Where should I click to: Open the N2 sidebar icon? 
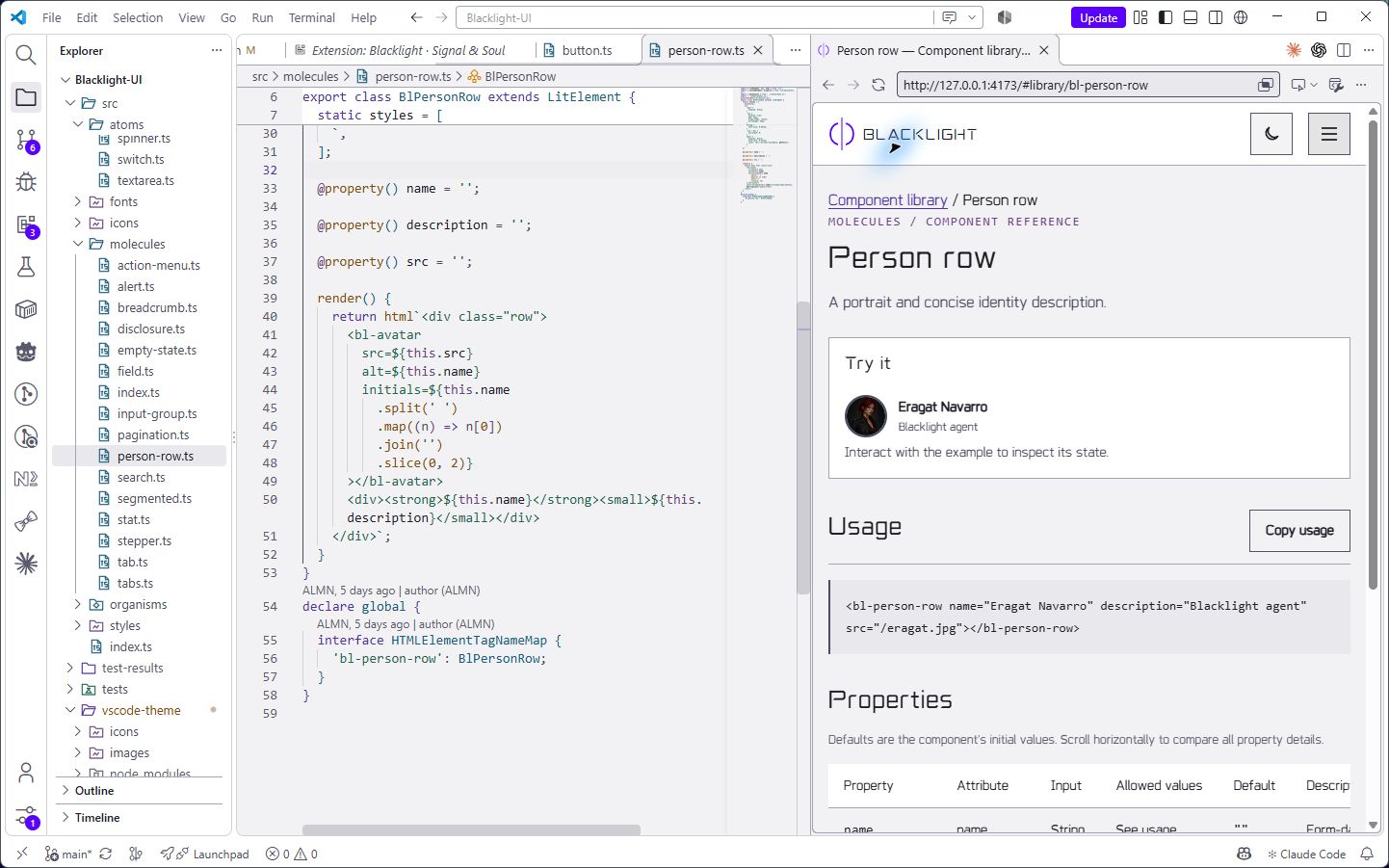pyautogui.click(x=26, y=479)
